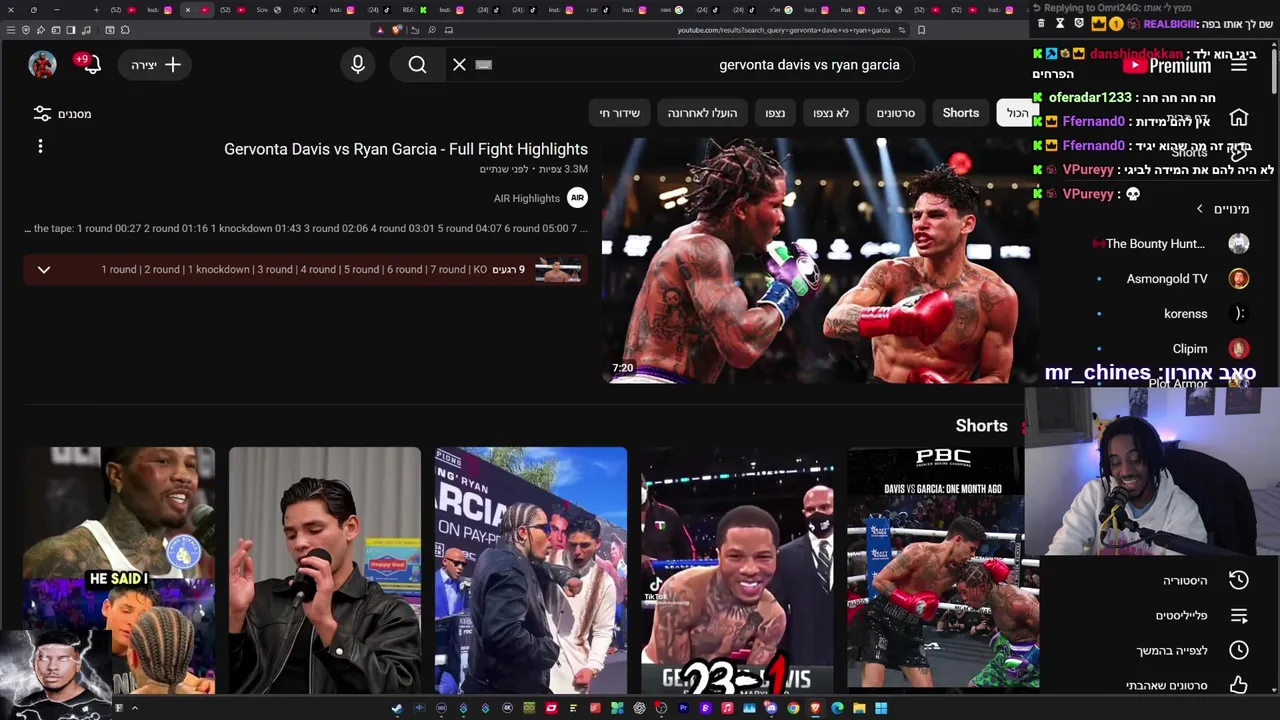This screenshot has width=1280, height=720.
Task: Open History via its clock icon
Action: tap(1239, 580)
